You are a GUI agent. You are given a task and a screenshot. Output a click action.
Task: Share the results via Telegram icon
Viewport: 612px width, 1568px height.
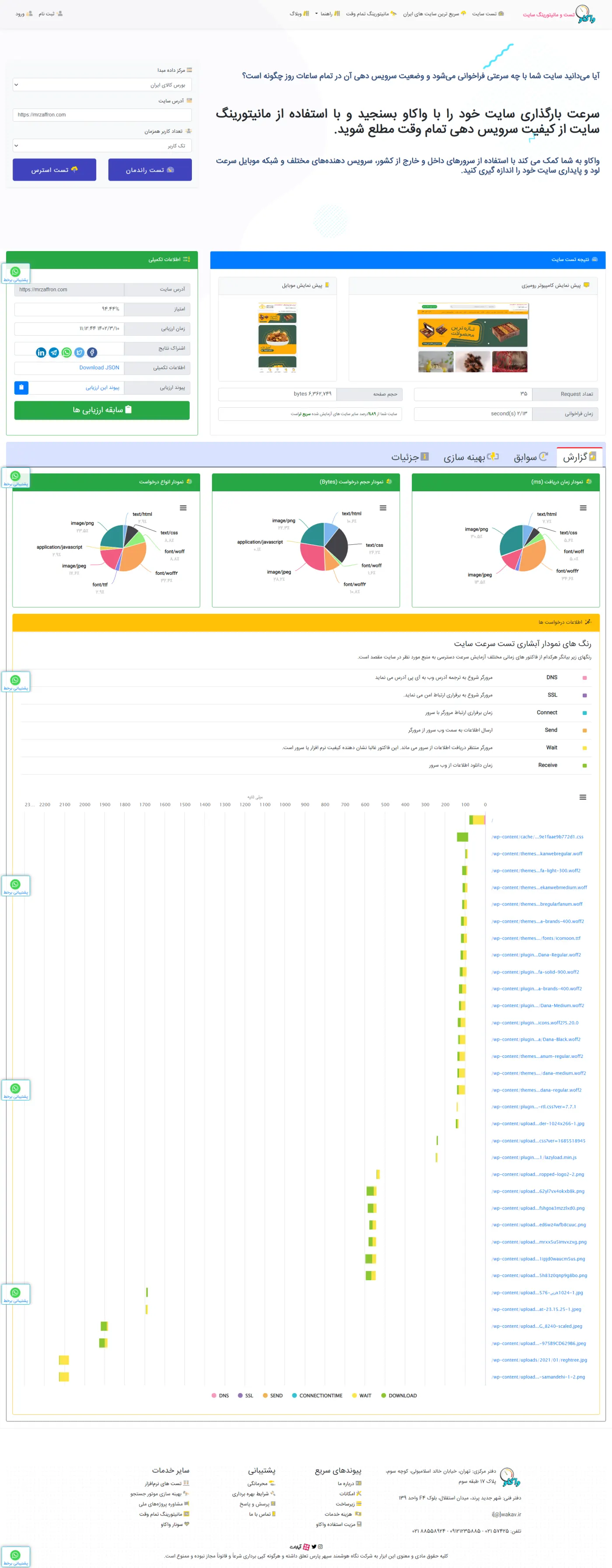[54, 353]
